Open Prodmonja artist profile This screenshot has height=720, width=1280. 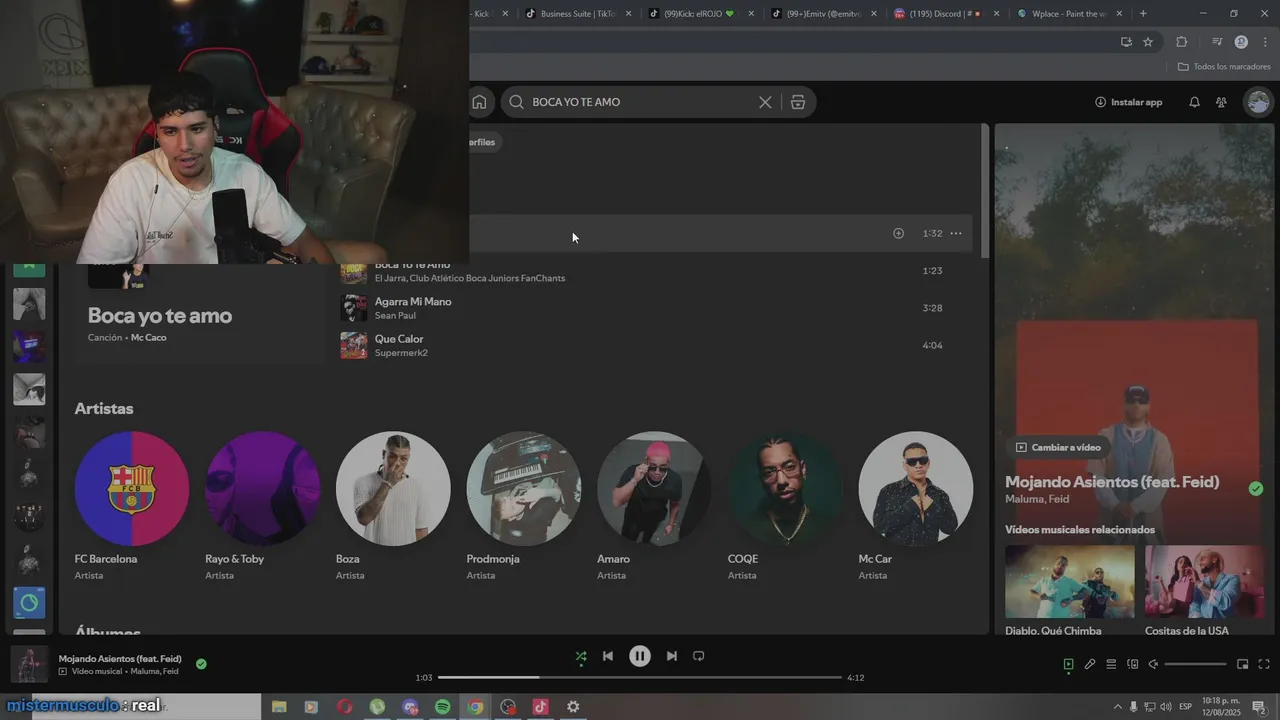click(x=524, y=489)
